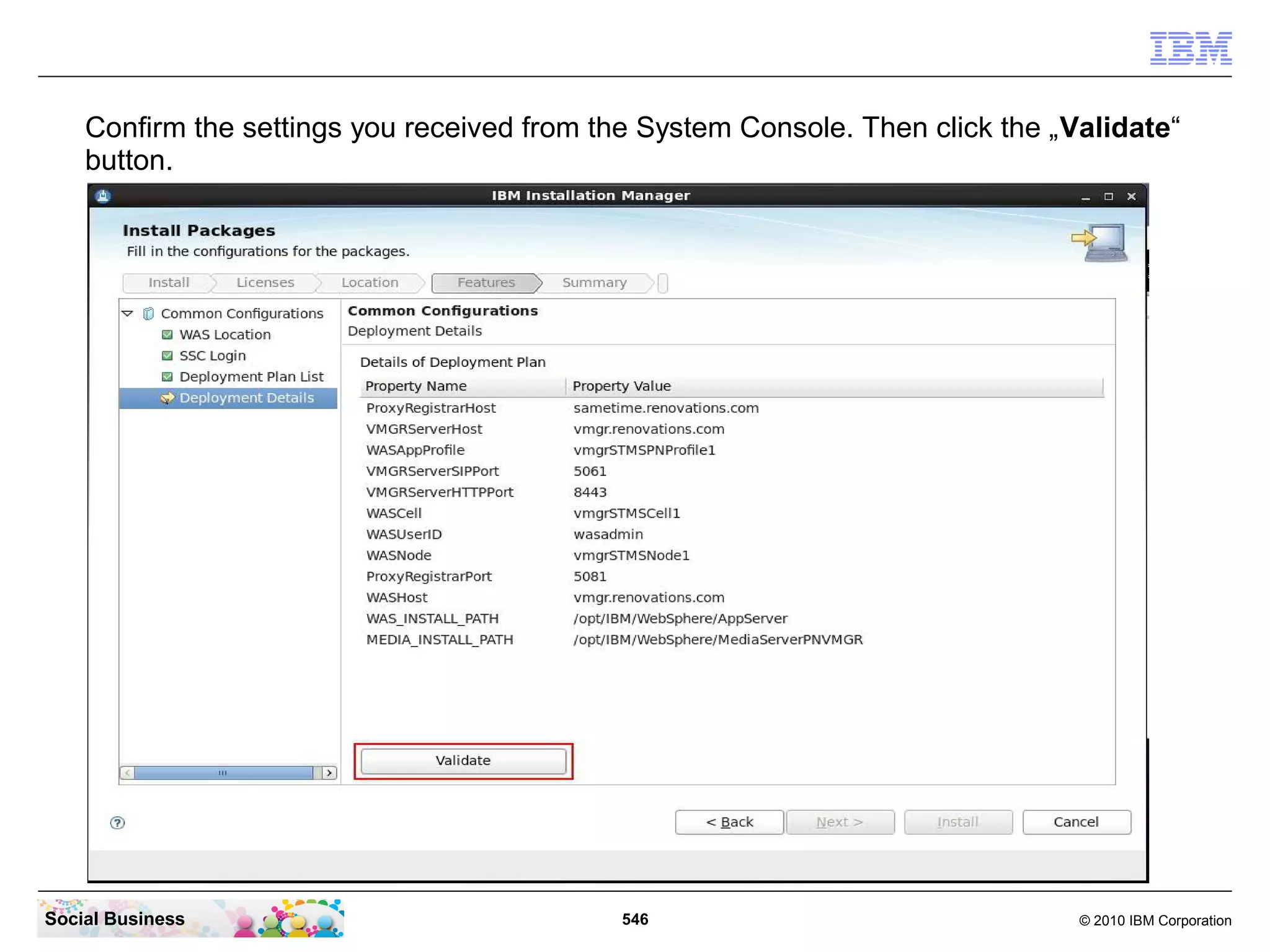The height and width of the screenshot is (952, 1270).
Task: Click the value 8443
Action: pyautogui.click(x=590, y=493)
